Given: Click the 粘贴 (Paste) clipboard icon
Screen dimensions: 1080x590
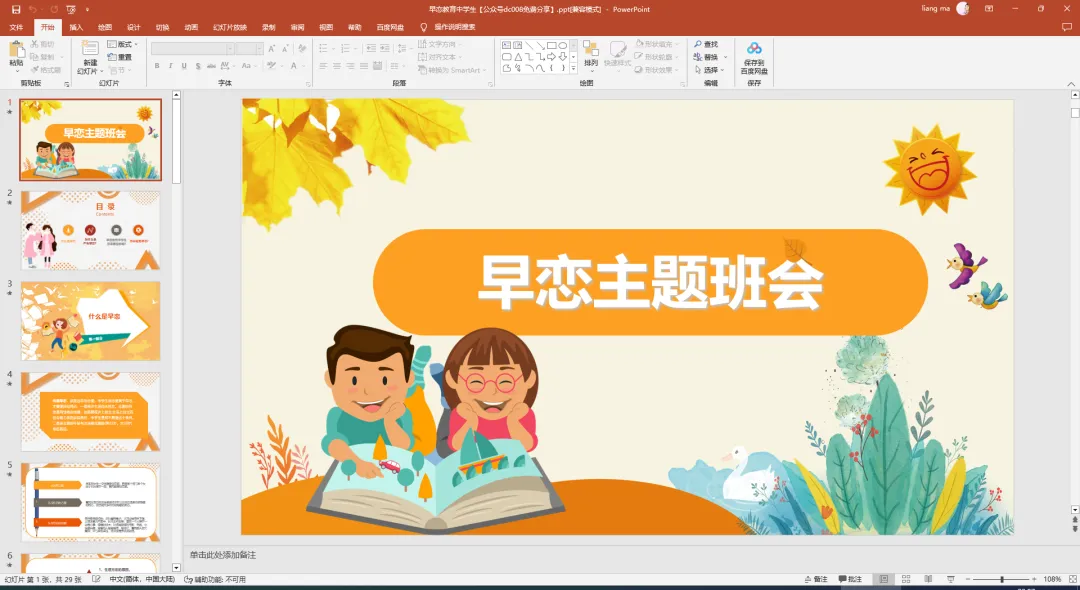Looking at the screenshot, I should click(17, 50).
